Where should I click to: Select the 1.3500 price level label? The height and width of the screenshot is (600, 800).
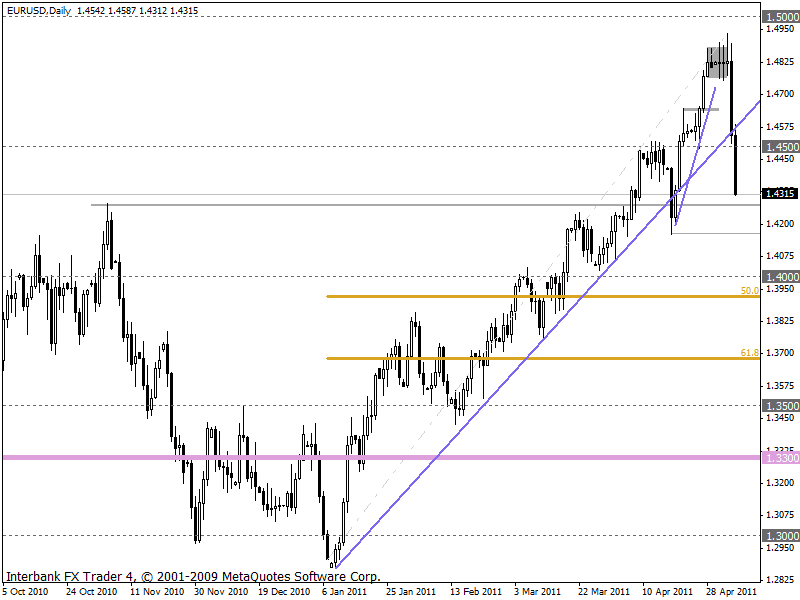pyautogui.click(x=781, y=406)
